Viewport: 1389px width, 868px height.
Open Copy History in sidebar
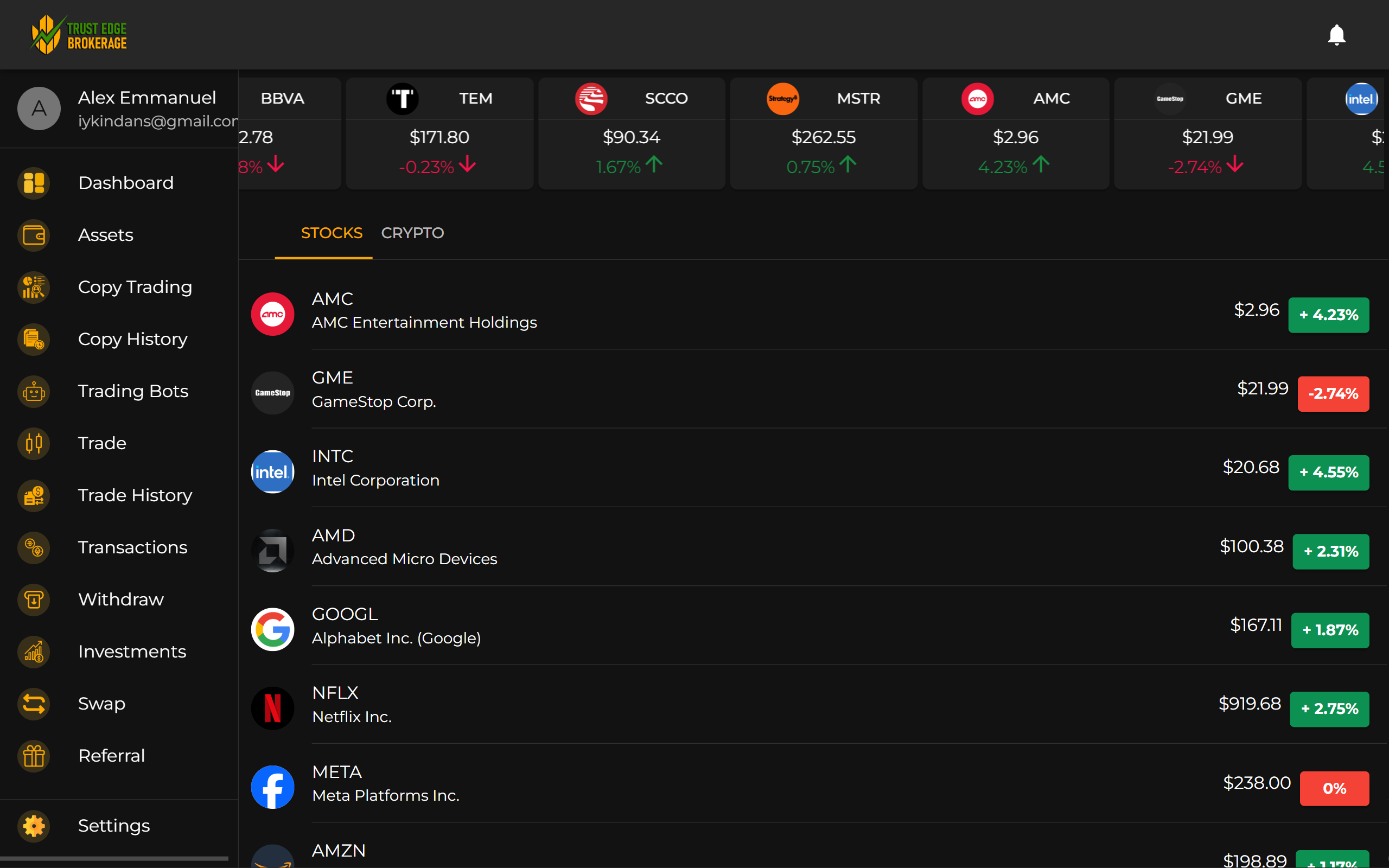119,339
